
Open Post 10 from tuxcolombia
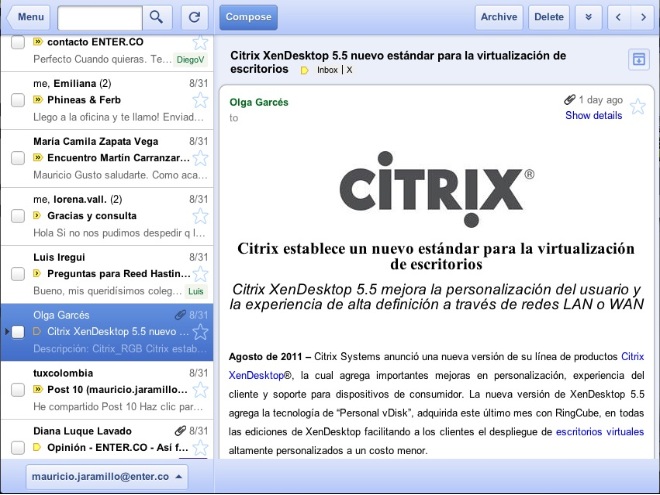click(x=107, y=390)
